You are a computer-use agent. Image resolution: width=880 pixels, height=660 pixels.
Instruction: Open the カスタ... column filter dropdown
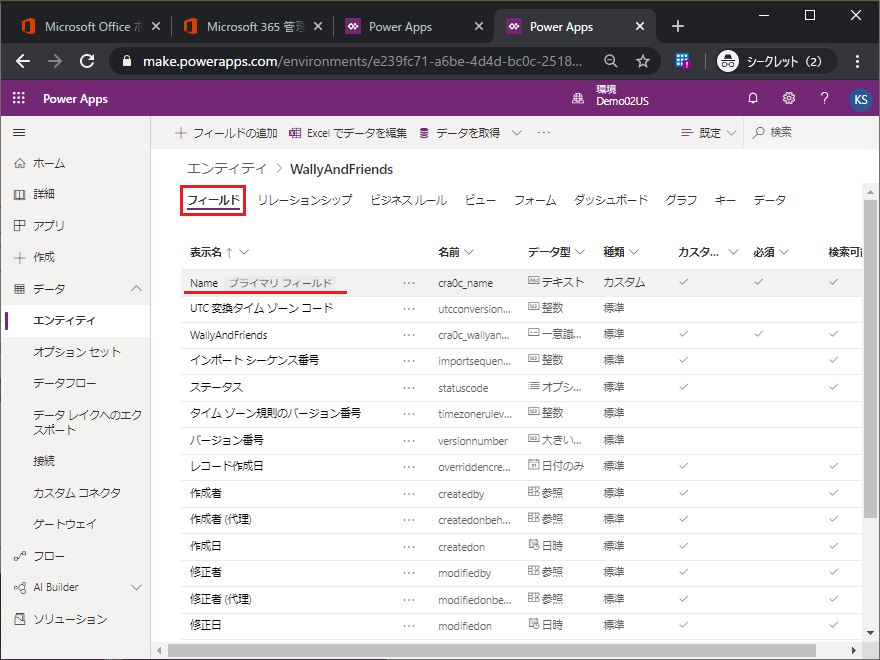[733, 252]
